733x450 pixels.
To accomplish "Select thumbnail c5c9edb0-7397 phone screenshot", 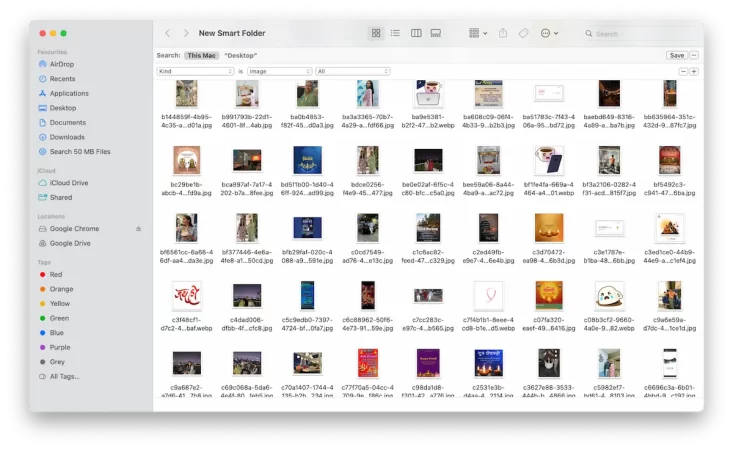I will [x=307, y=295].
